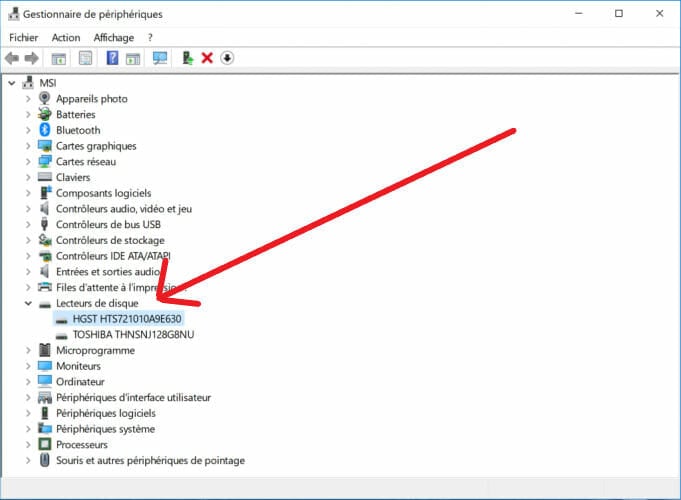Click the Cartes réseau network icon
The height and width of the screenshot is (500, 681).
click(45, 161)
